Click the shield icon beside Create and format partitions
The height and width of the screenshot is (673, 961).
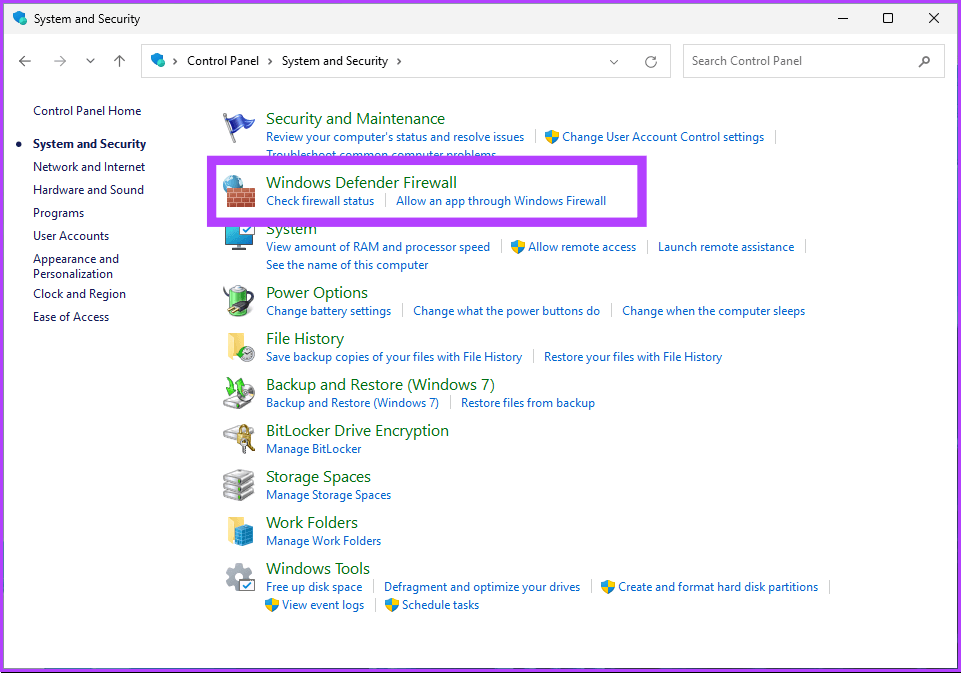(x=607, y=587)
